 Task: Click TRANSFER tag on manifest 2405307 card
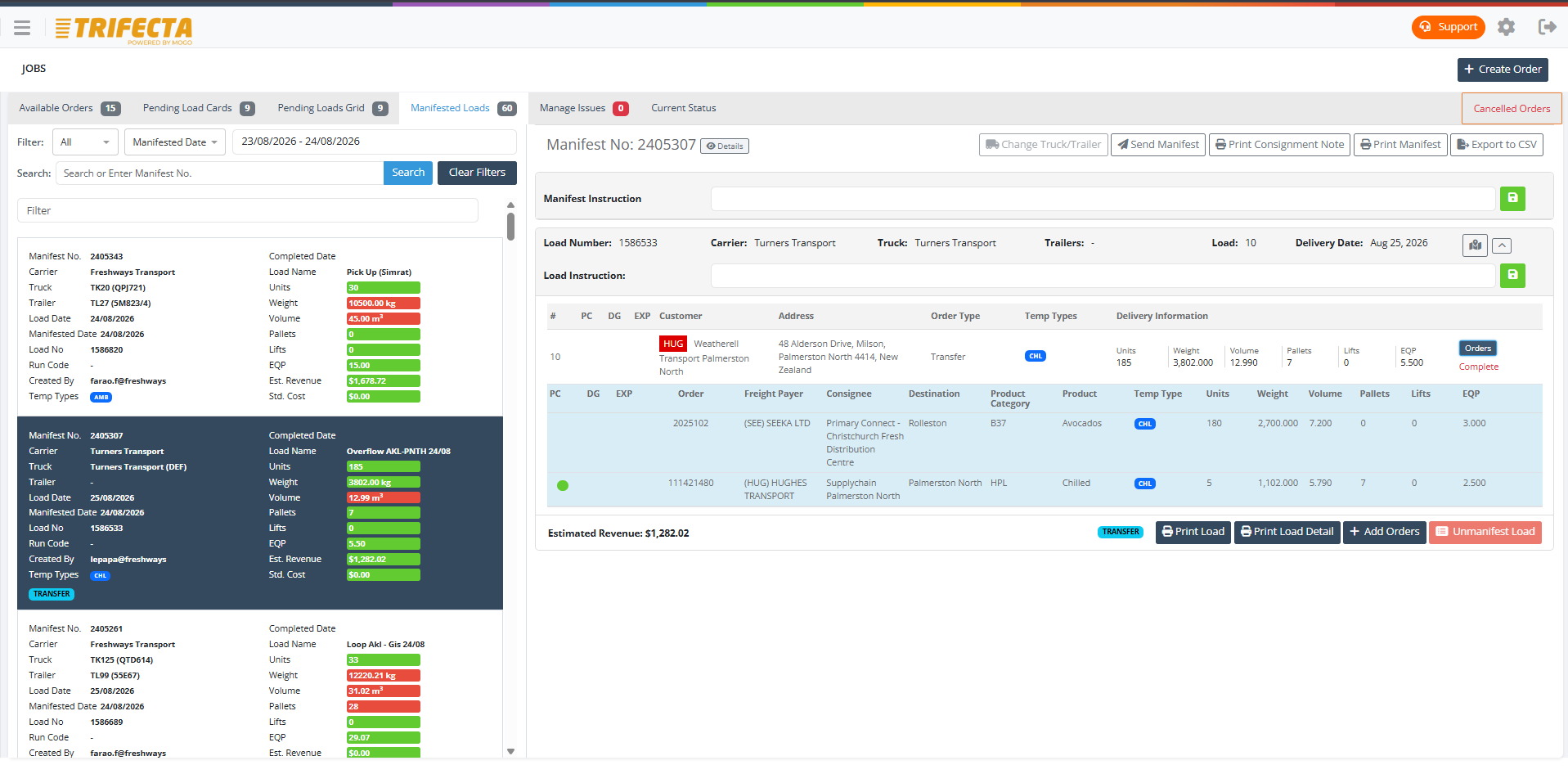pyautogui.click(x=52, y=595)
